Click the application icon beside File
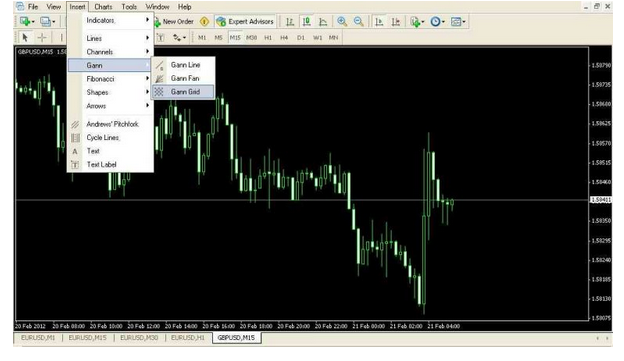Image resolution: width=624 pixels, height=361 pixels. point(20,7)
